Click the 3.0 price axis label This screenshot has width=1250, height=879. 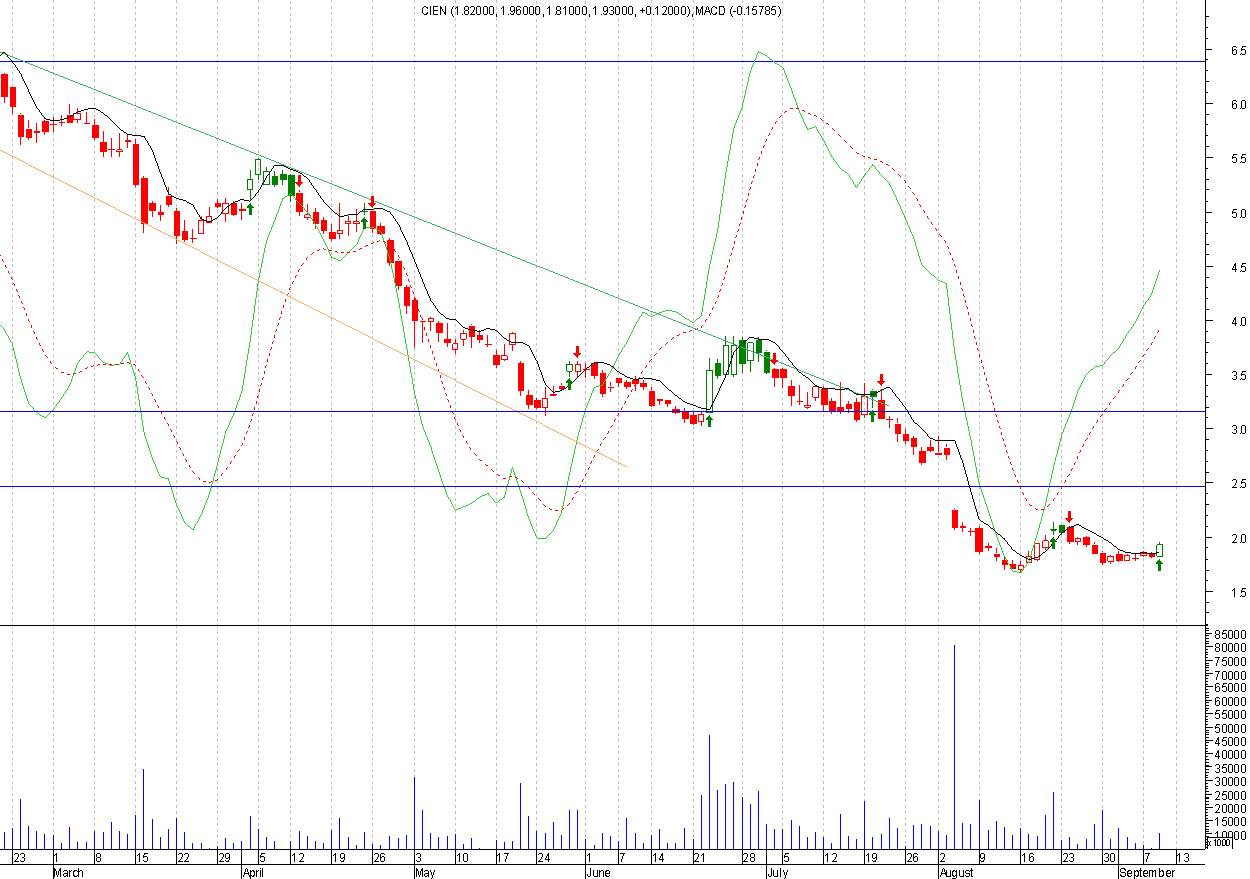pos(1238,429)
